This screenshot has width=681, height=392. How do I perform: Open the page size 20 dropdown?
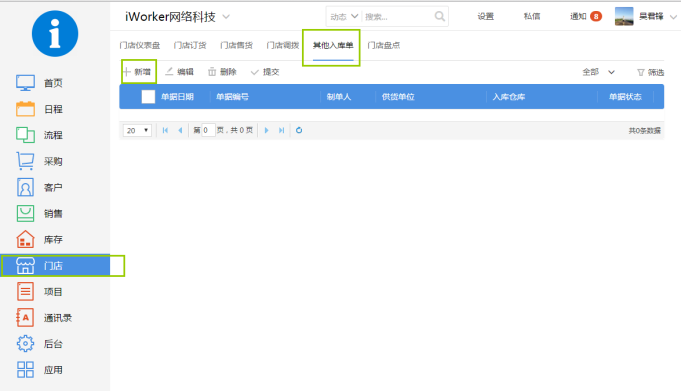[x=137, y=130]
